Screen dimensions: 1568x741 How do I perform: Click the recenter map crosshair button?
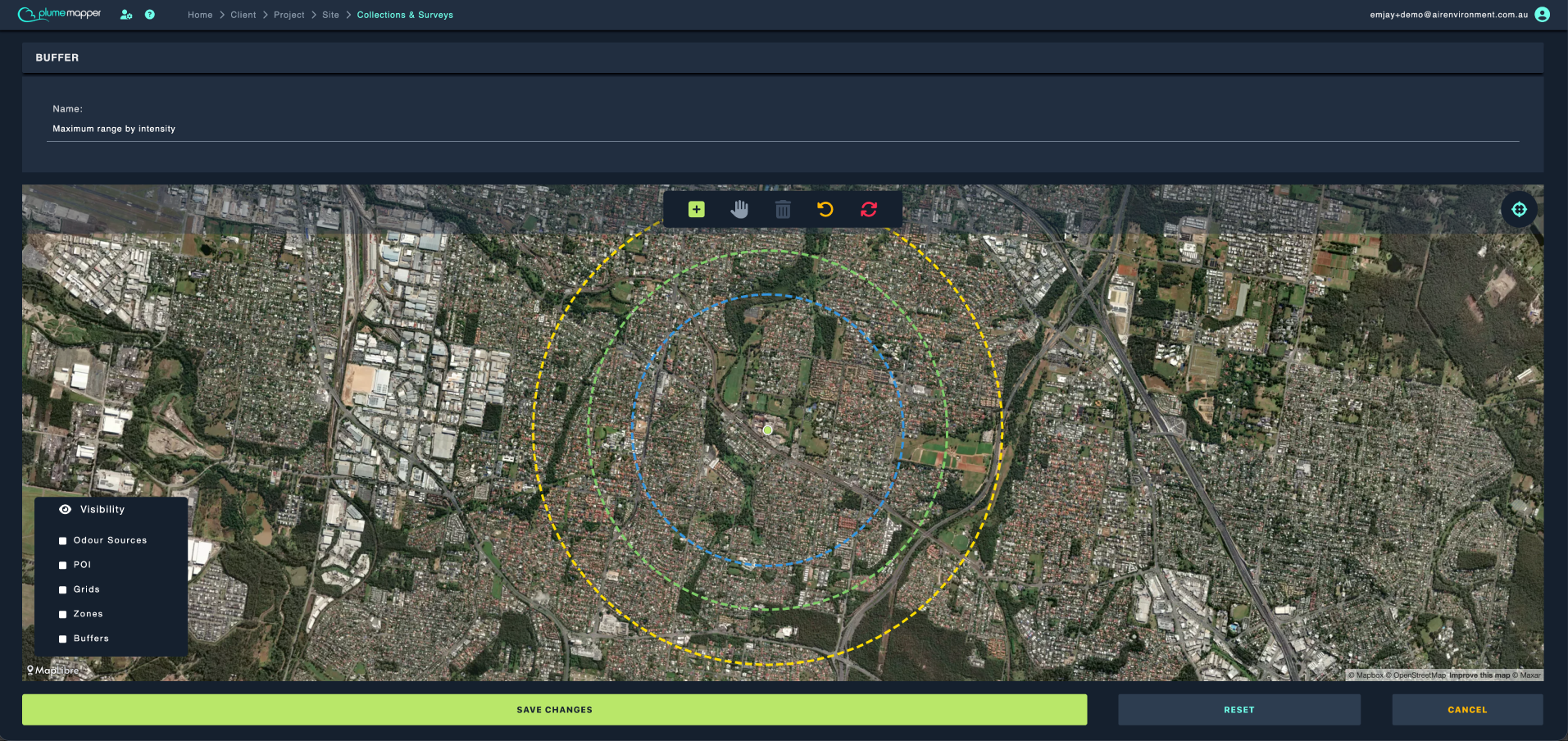(1519, 210)
